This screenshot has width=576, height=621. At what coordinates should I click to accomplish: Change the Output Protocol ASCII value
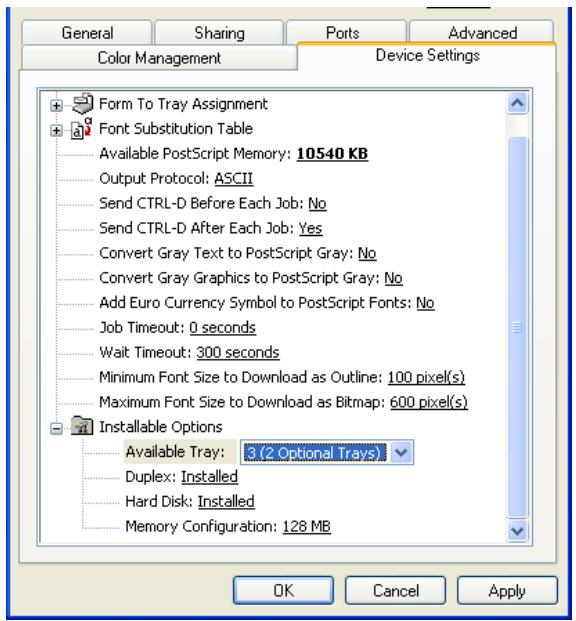[x=233, y=179]
